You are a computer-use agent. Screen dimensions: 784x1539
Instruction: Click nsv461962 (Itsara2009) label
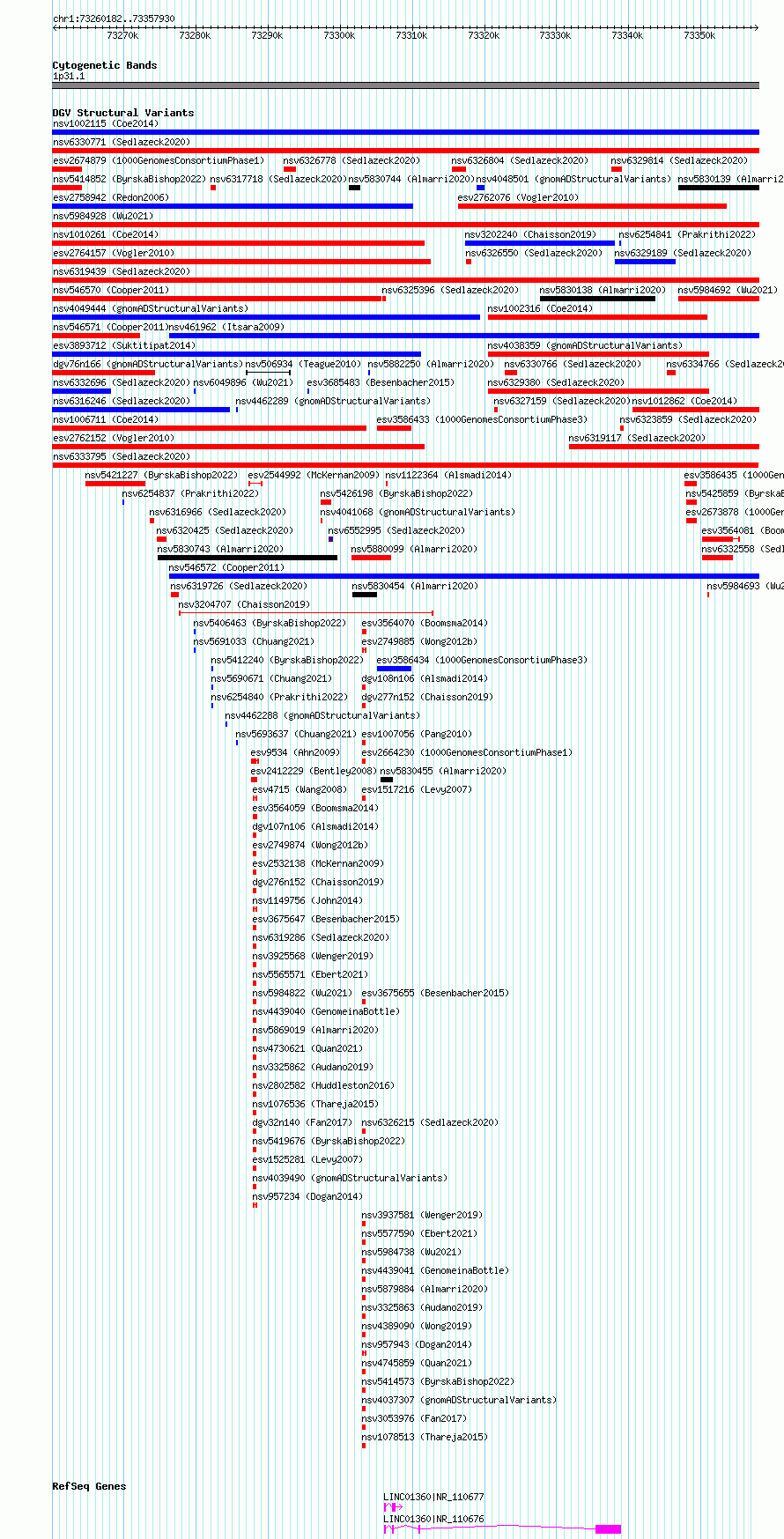click(226, 327)
